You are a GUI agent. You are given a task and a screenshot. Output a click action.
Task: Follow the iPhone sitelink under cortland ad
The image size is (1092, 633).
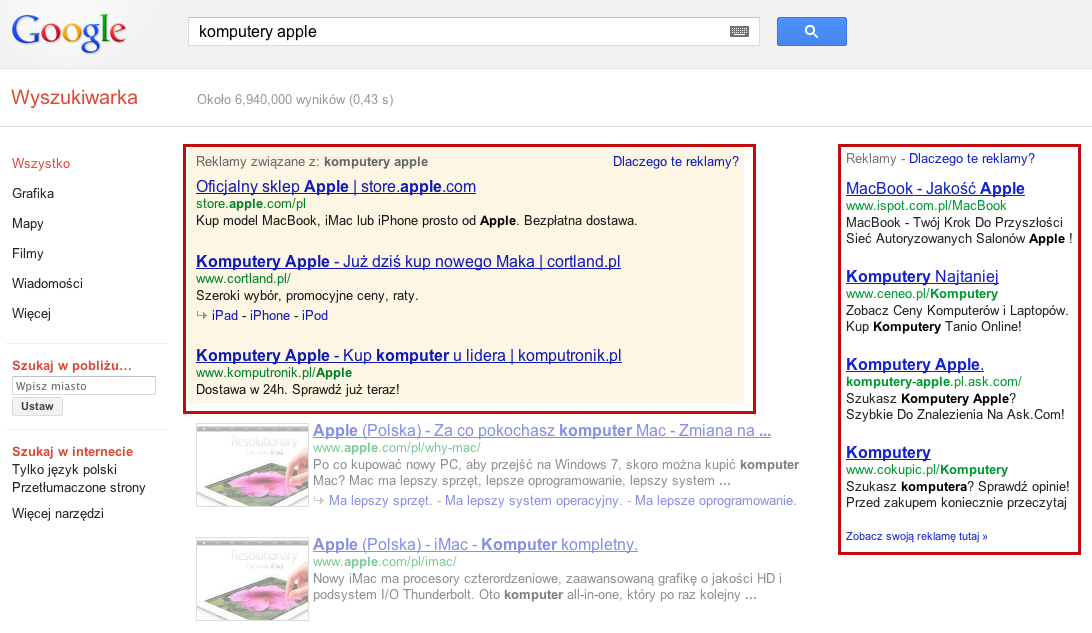pos(270,315)
